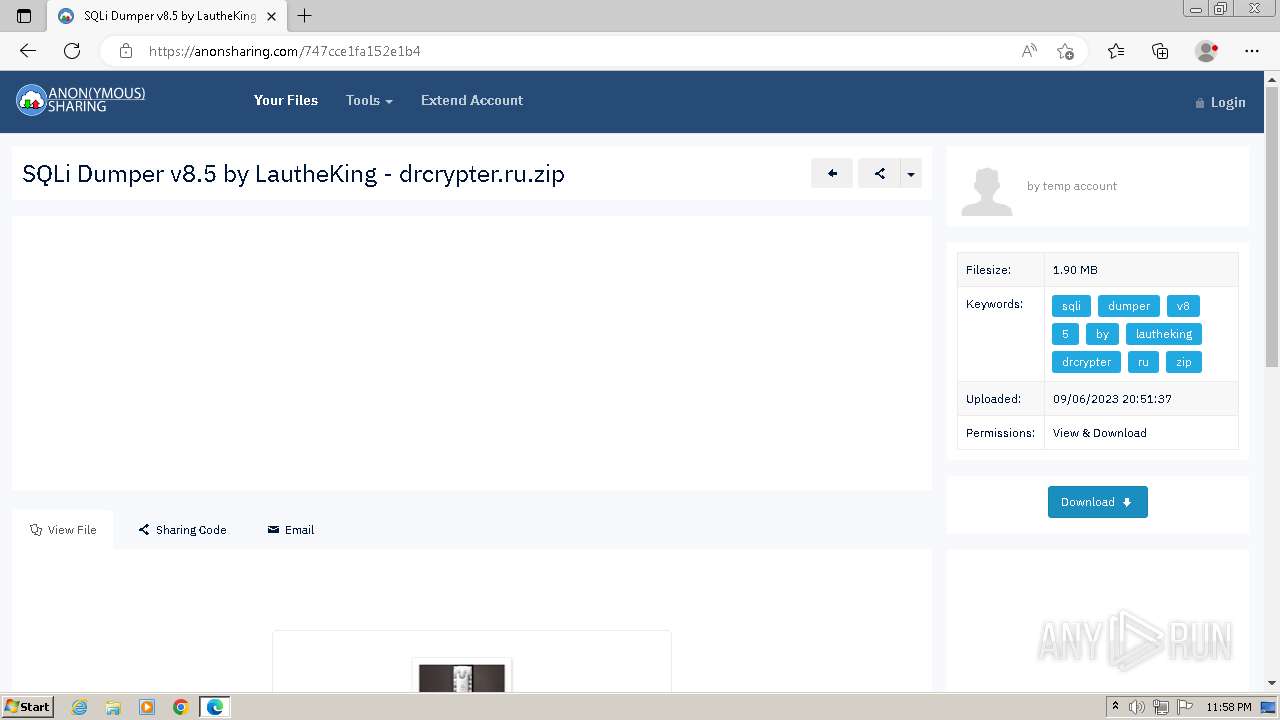
Task: Open the Windows Start menu
Action: [x=27, y=707]
